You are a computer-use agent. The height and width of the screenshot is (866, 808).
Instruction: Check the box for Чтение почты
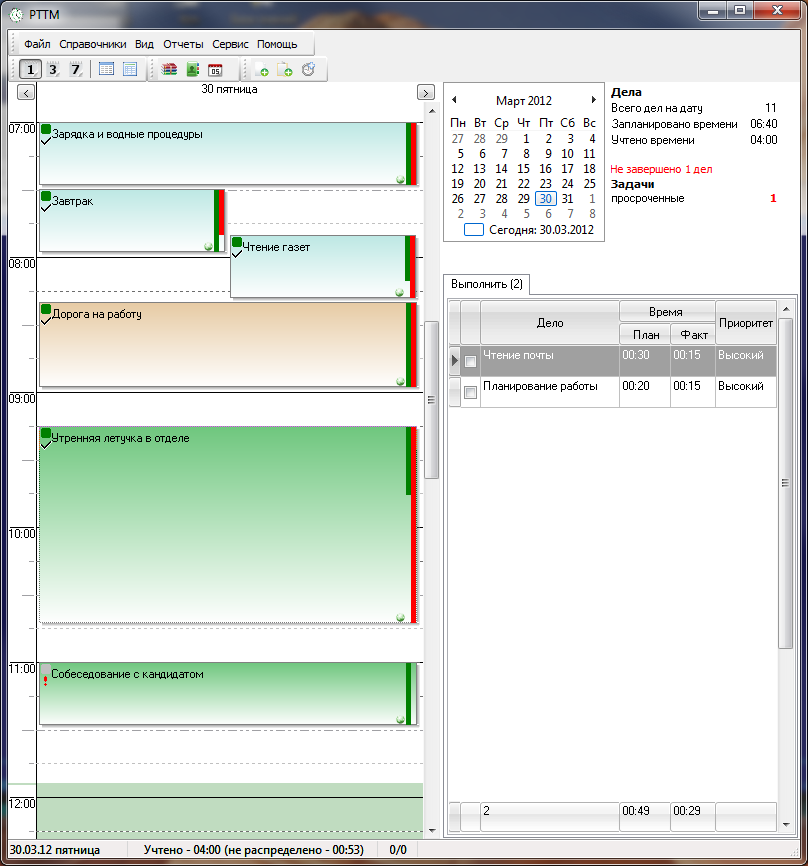[470, 362]
